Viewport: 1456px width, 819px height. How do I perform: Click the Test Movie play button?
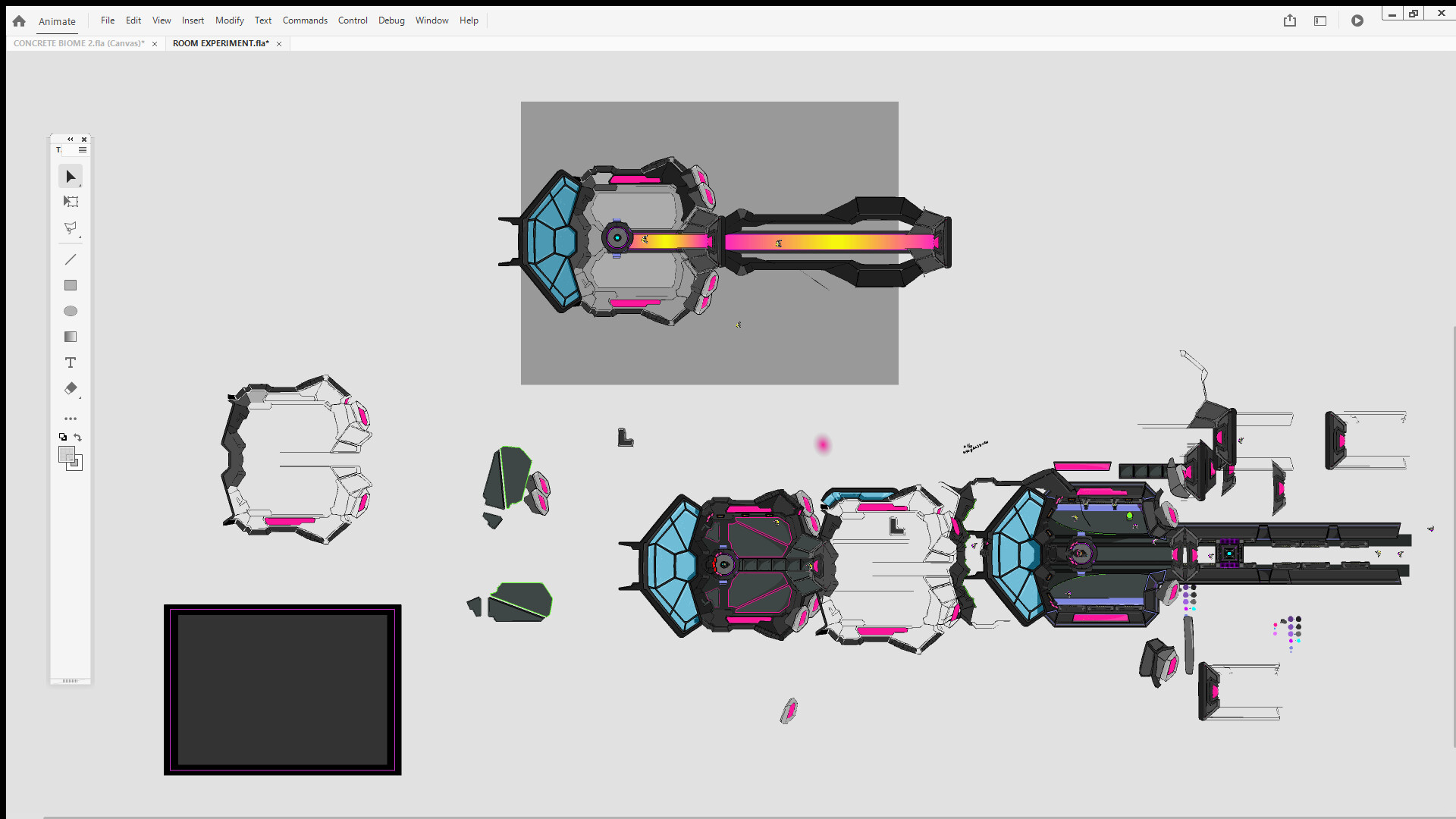1357,21
